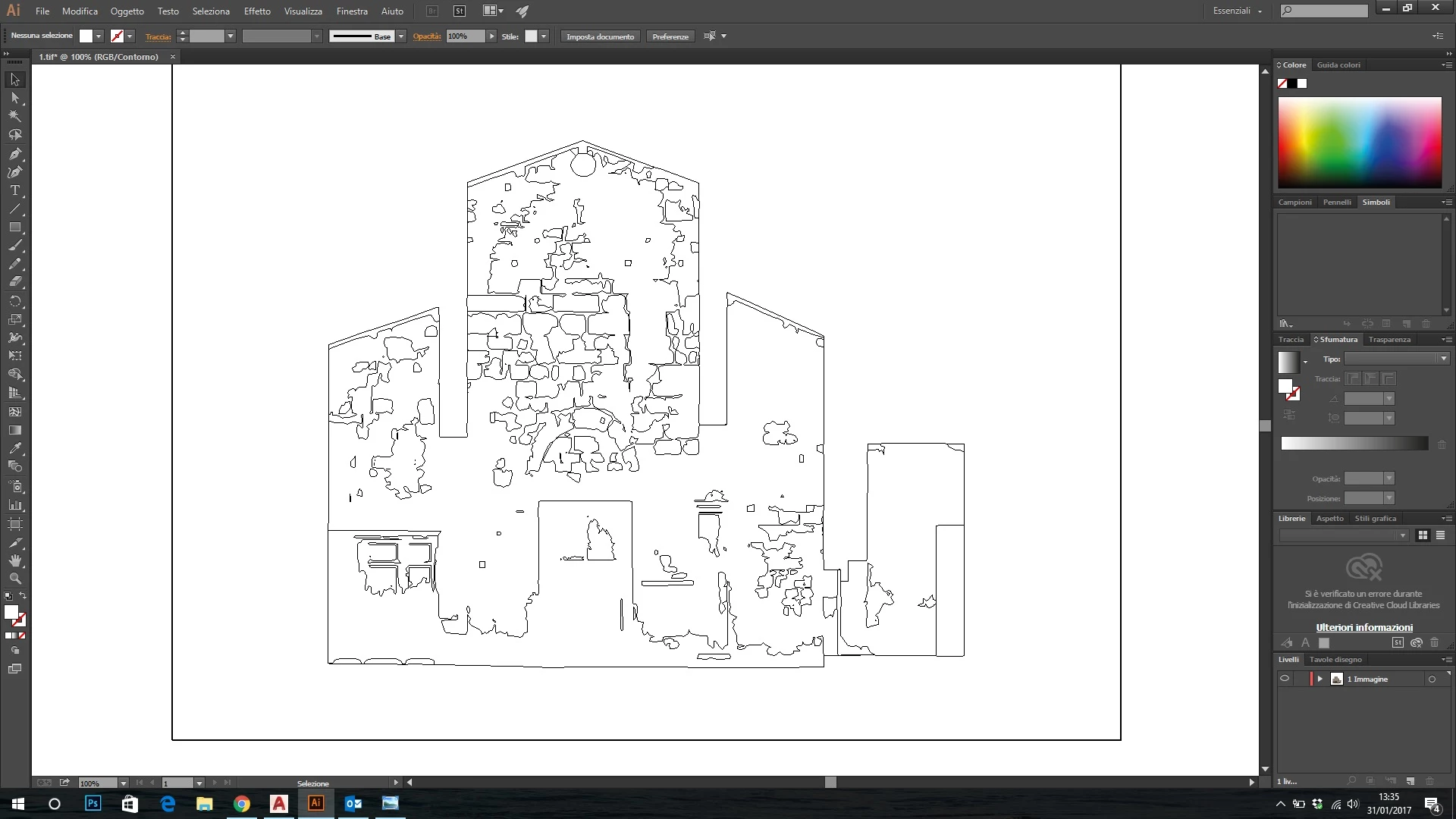Switch to the Pennelli tab
1456x819 pixels.
click(x=1337, y=202)
